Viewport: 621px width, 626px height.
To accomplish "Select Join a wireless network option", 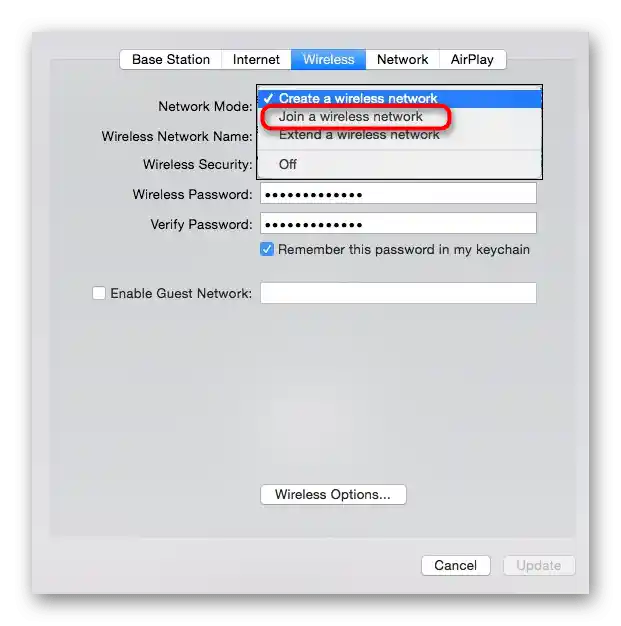I will point(399,117).
